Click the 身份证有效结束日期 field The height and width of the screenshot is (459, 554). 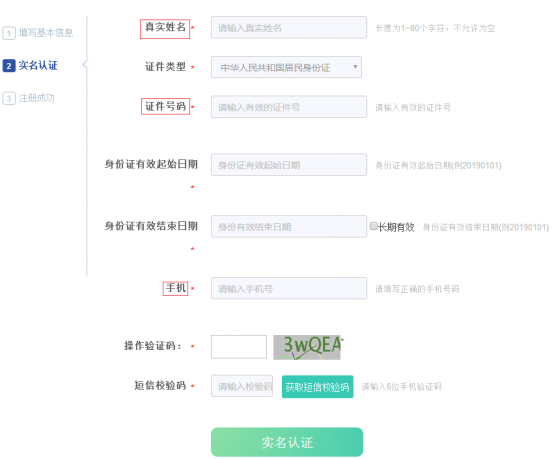pyautogui.click(x=289, y=226)
